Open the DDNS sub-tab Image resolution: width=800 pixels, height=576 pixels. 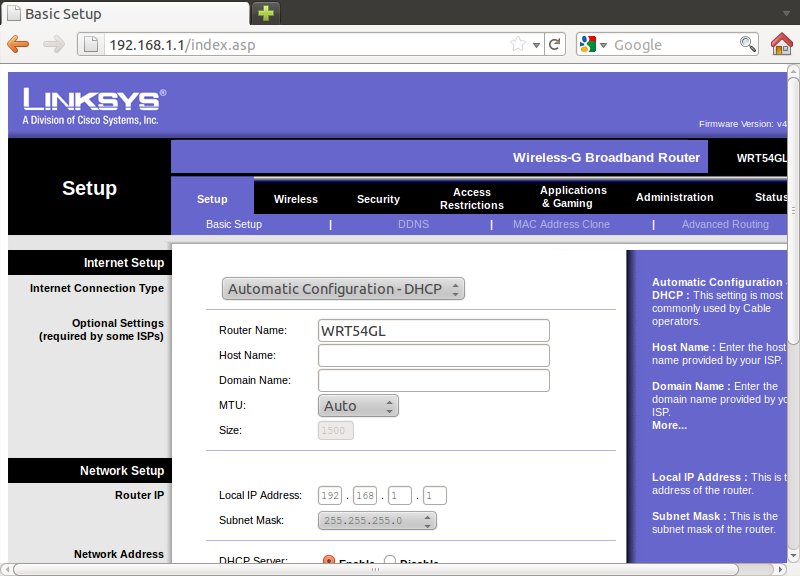[x=413, y=224]
